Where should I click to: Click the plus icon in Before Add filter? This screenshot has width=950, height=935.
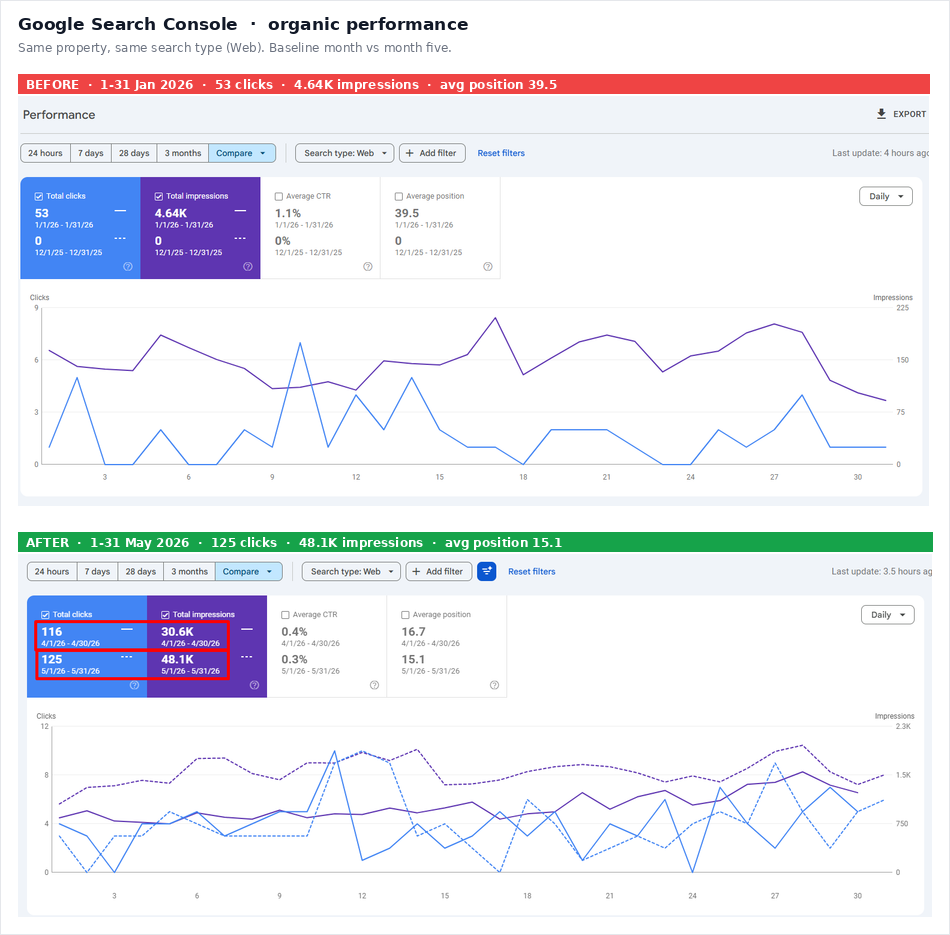click(410, 153)
